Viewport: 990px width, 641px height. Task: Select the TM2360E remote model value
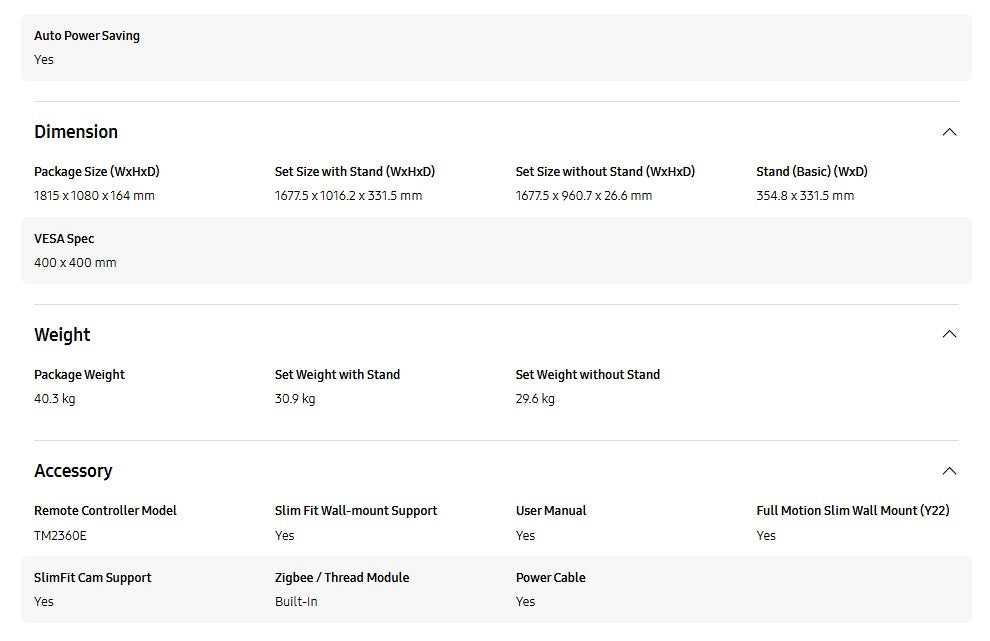tap(60, 536)
